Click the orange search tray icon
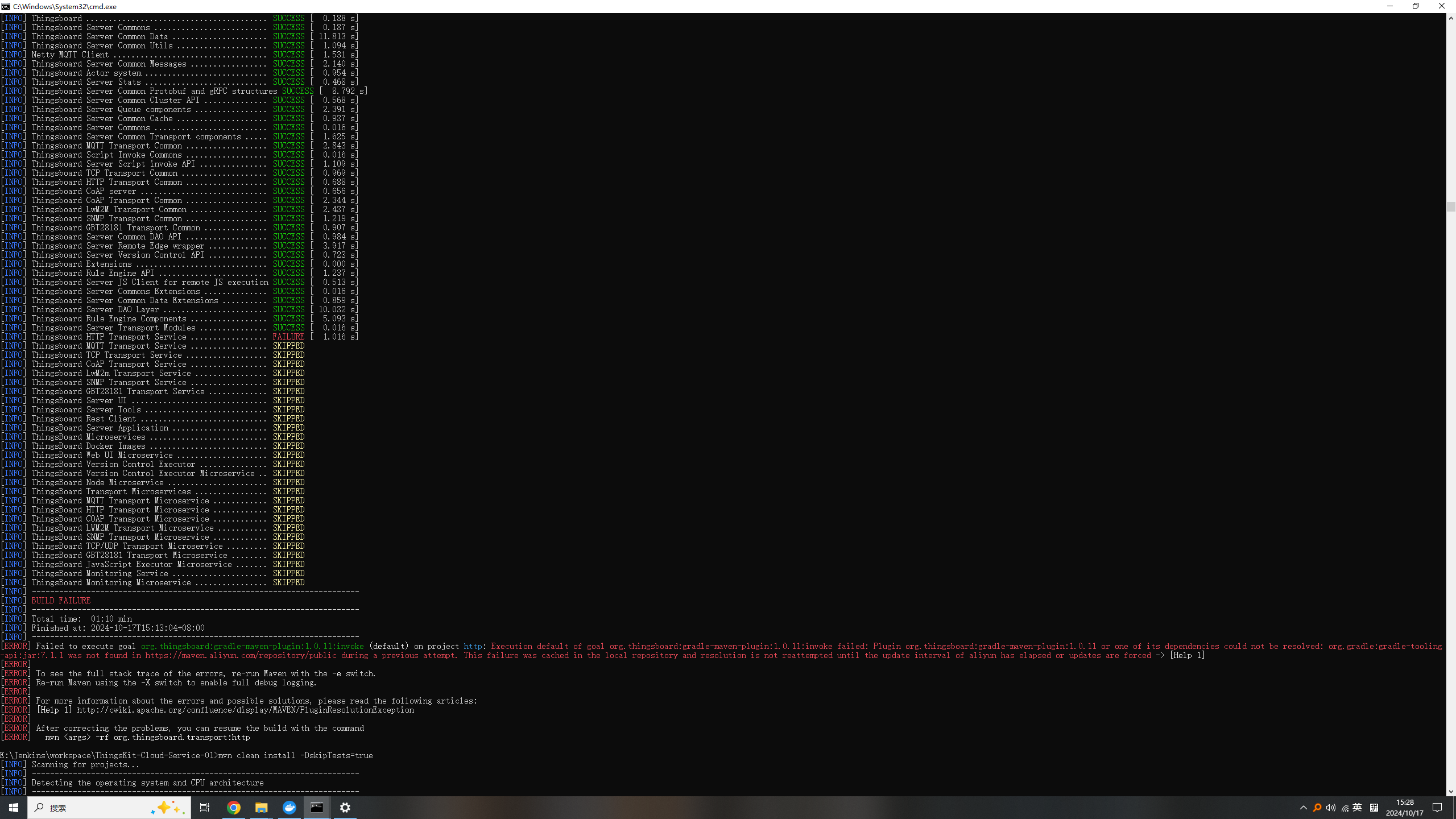1456x819 pixels. click(x=1317, y=808)
